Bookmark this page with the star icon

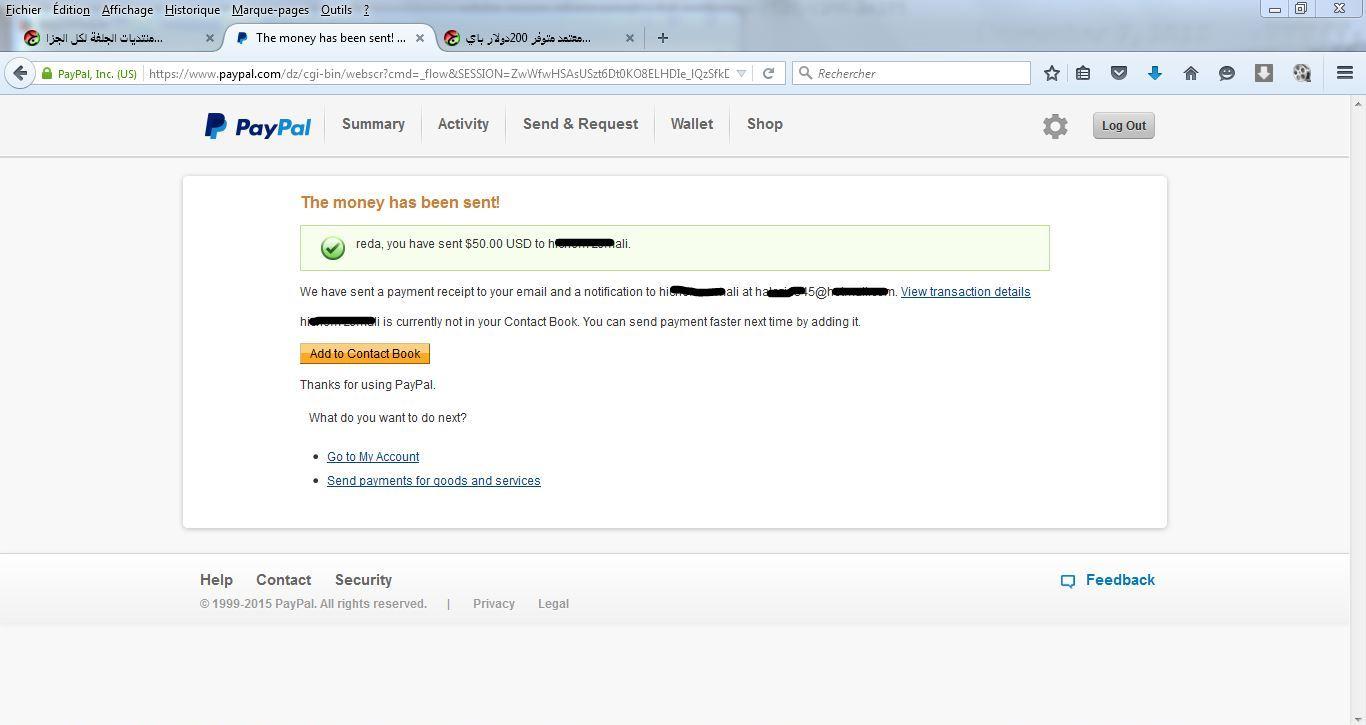(x=1052, y=73)
